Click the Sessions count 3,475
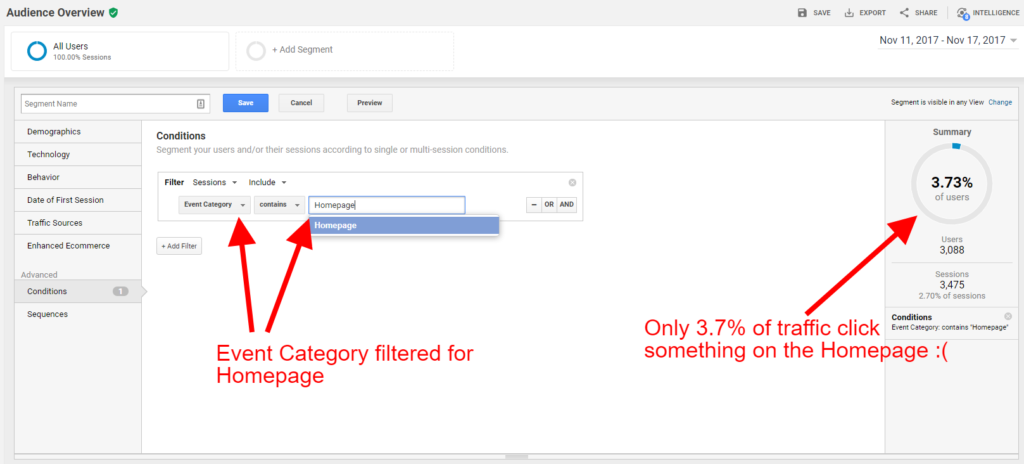This screenshot has width=1024, height=464. point(952,285)
